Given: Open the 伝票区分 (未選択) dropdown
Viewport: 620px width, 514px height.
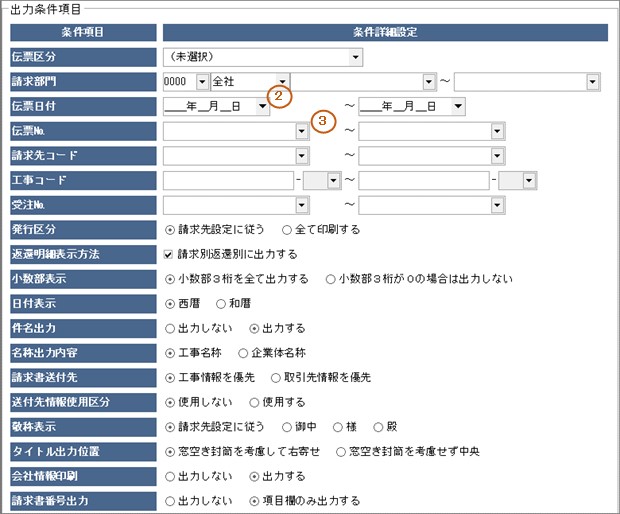Looking at the screenshot, I should tap(355, 57).
